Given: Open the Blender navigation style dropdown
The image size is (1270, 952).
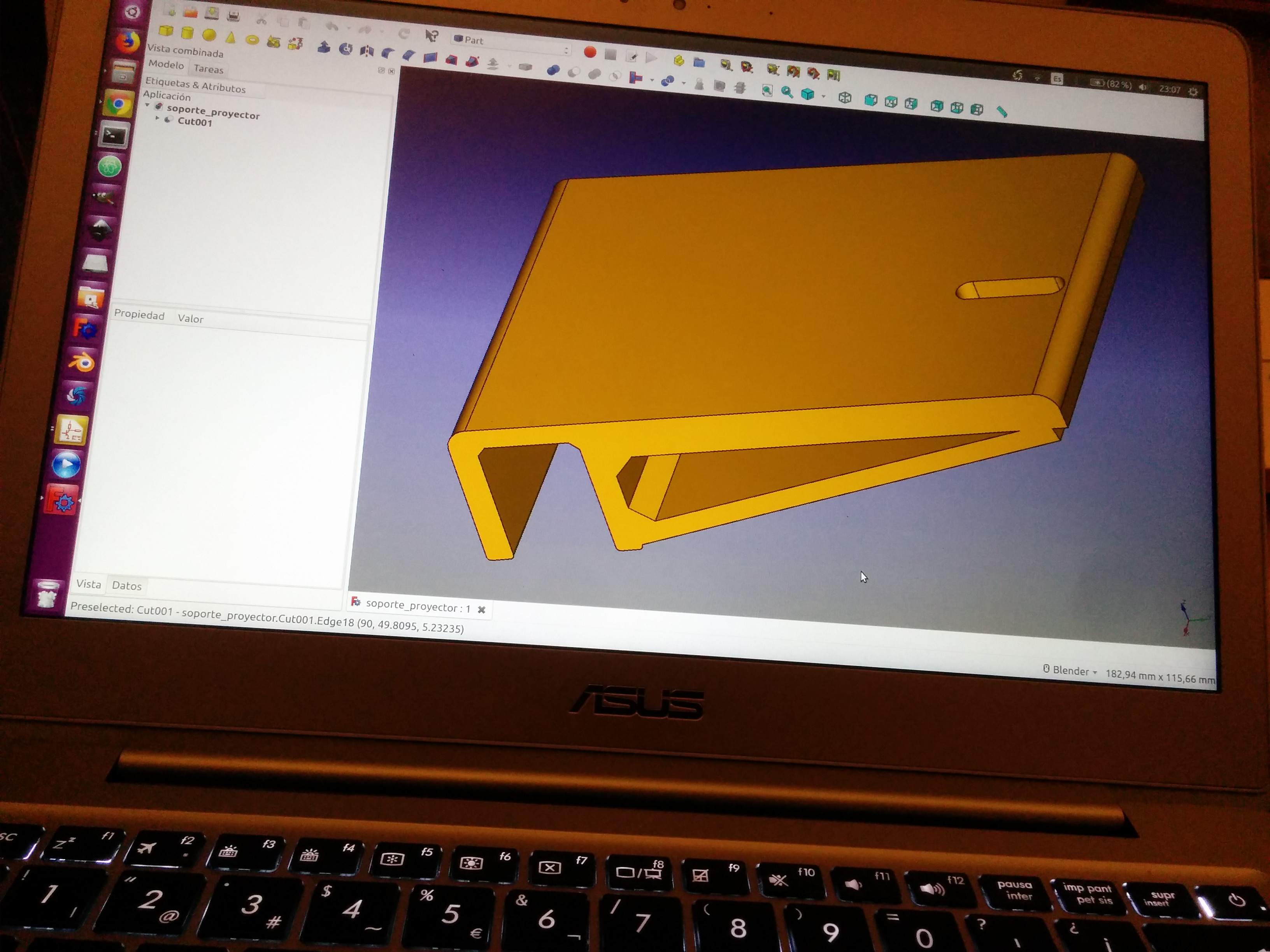Looking at the screenshot, I should pyautogui.click(x=1070, y=671).
